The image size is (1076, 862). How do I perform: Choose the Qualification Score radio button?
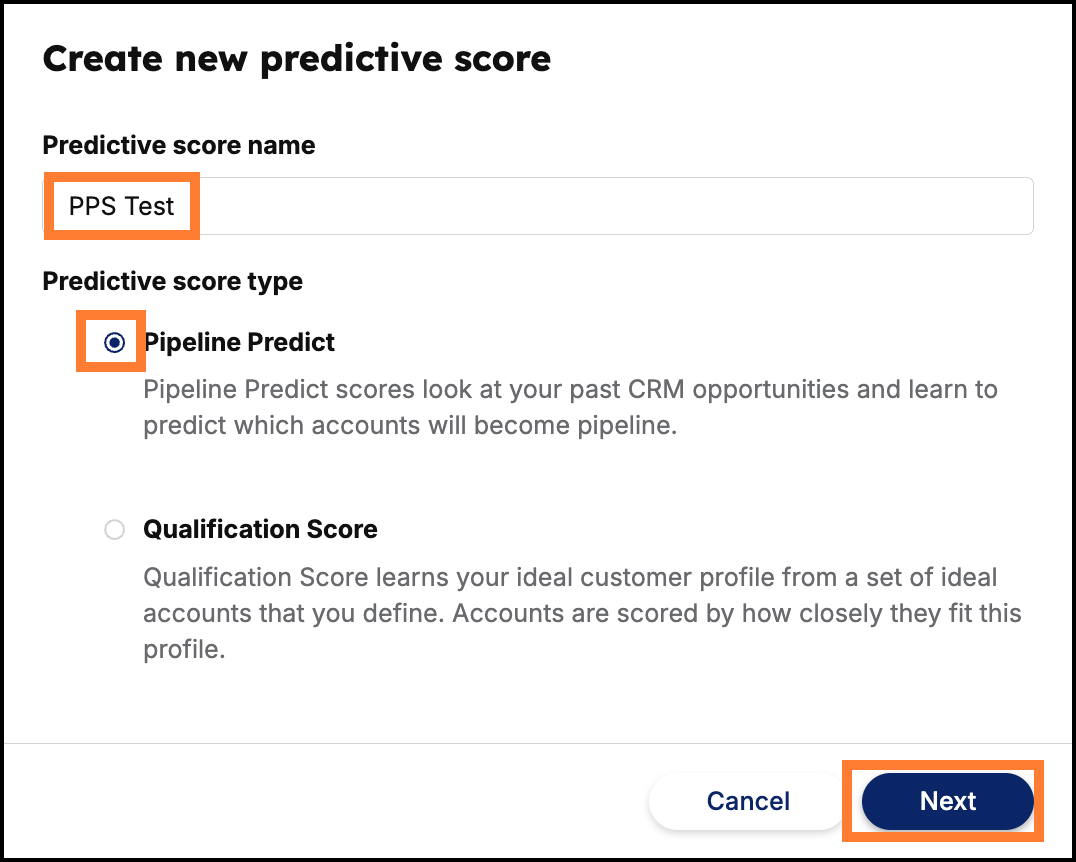click(x=115, y=529)
